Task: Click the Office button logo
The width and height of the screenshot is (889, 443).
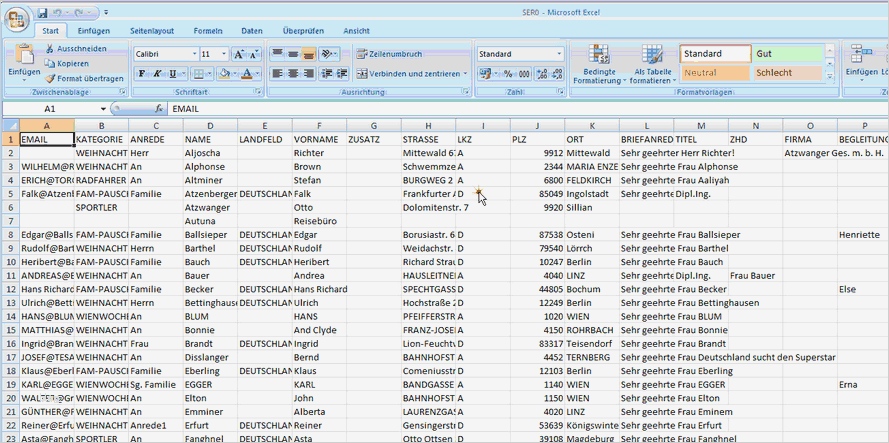Action: (x=17, y=19)
